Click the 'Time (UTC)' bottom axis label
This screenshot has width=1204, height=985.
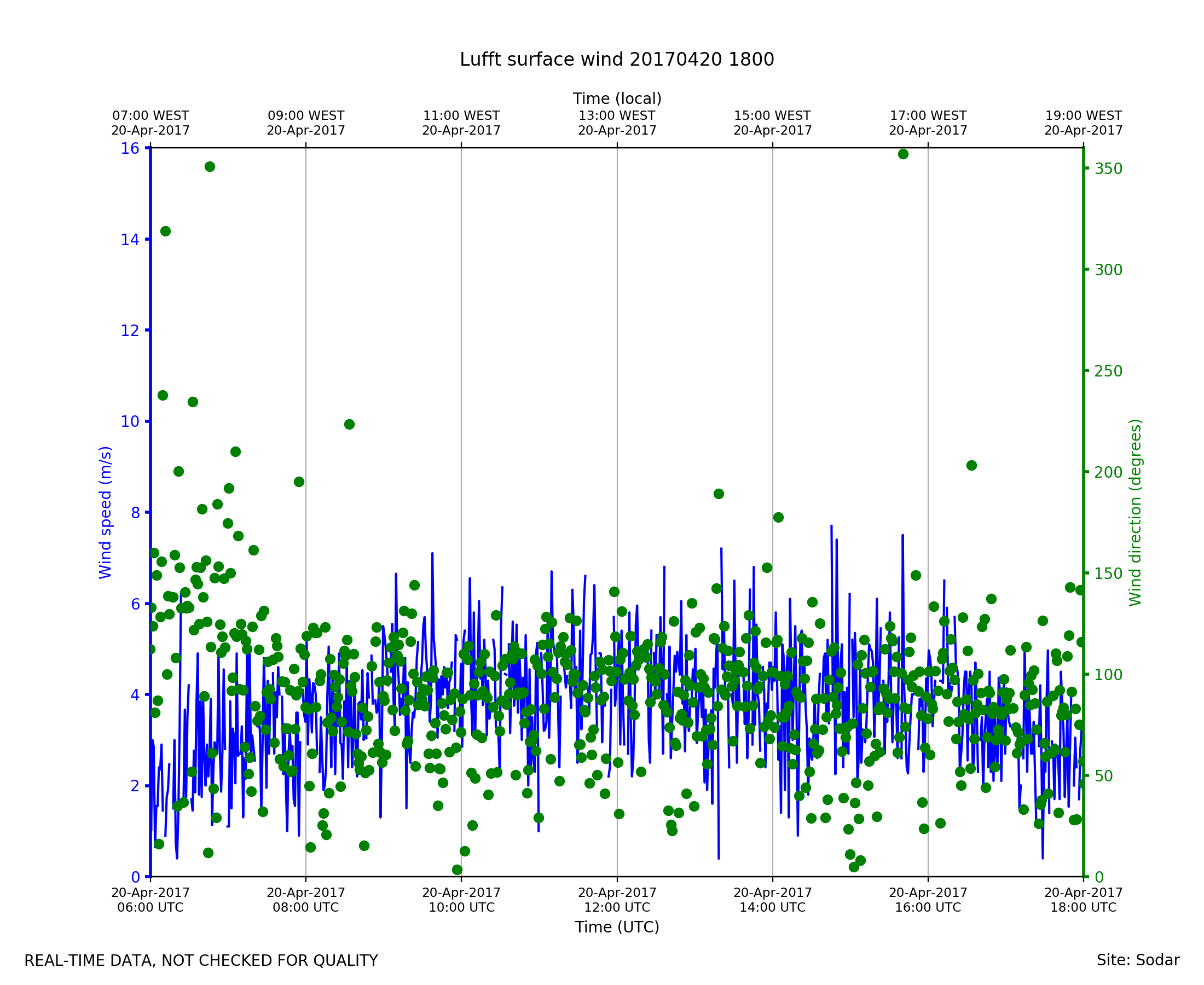[x=617, y=927]
